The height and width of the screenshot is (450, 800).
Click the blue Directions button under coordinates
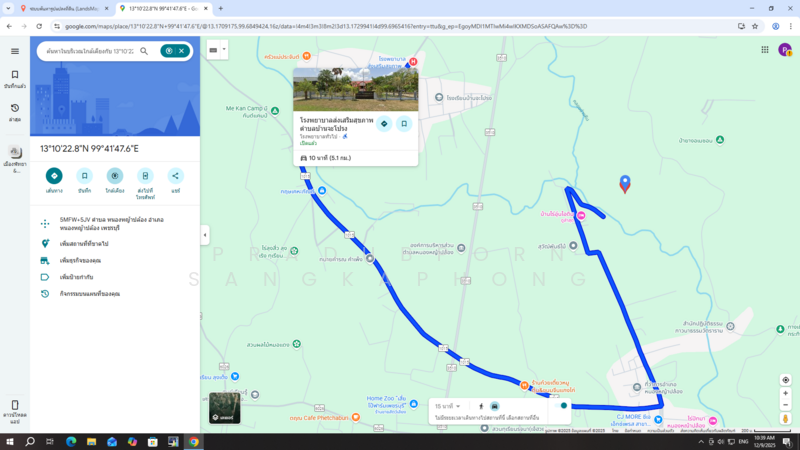(x=54, y=176)
